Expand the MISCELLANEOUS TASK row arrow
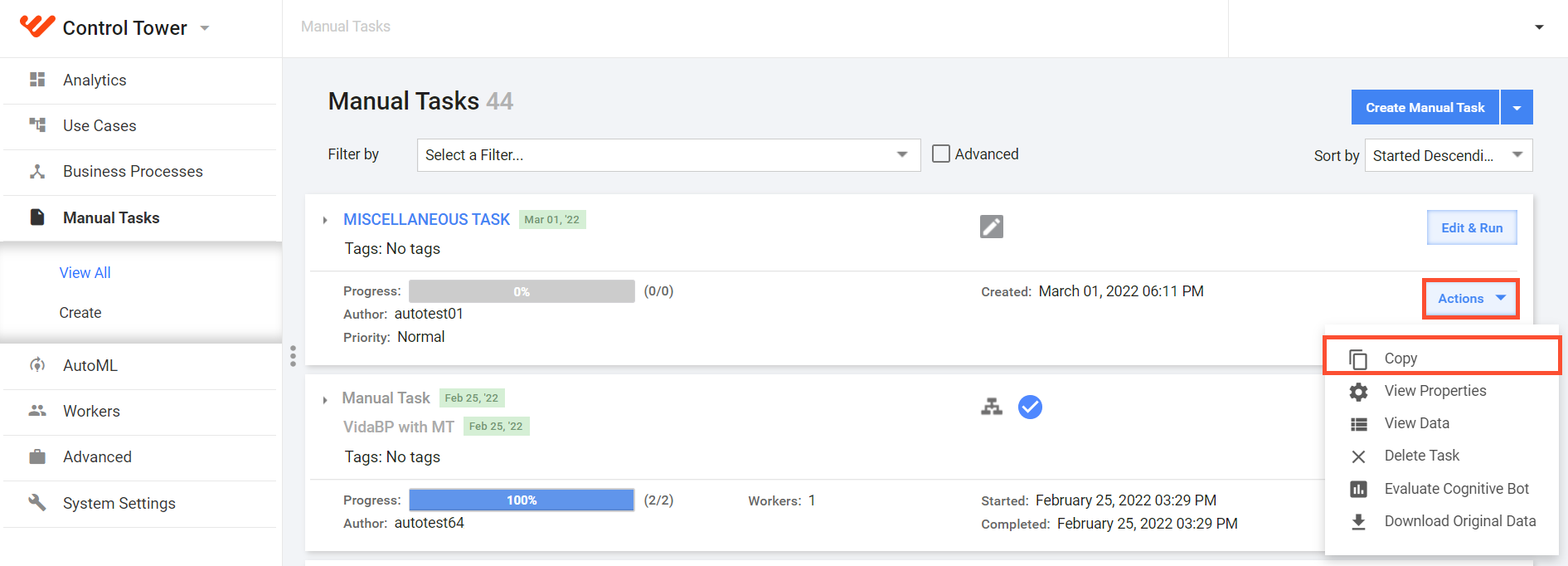 click(x=325, y=220)
